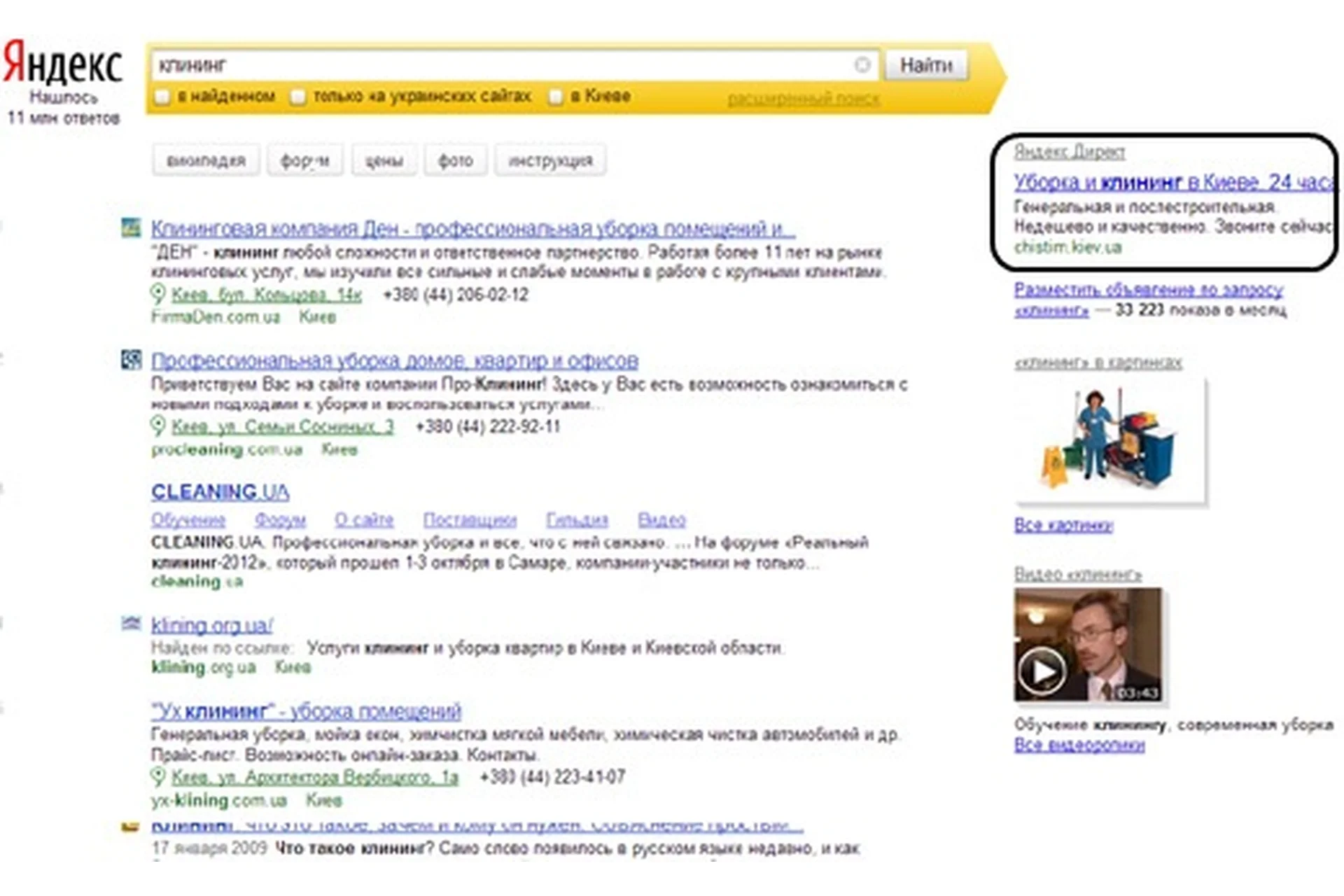Click the Яндекс logo
The height and width of the screenshot is (896, 1344).
pyautogui.click(x=63, y=63)
